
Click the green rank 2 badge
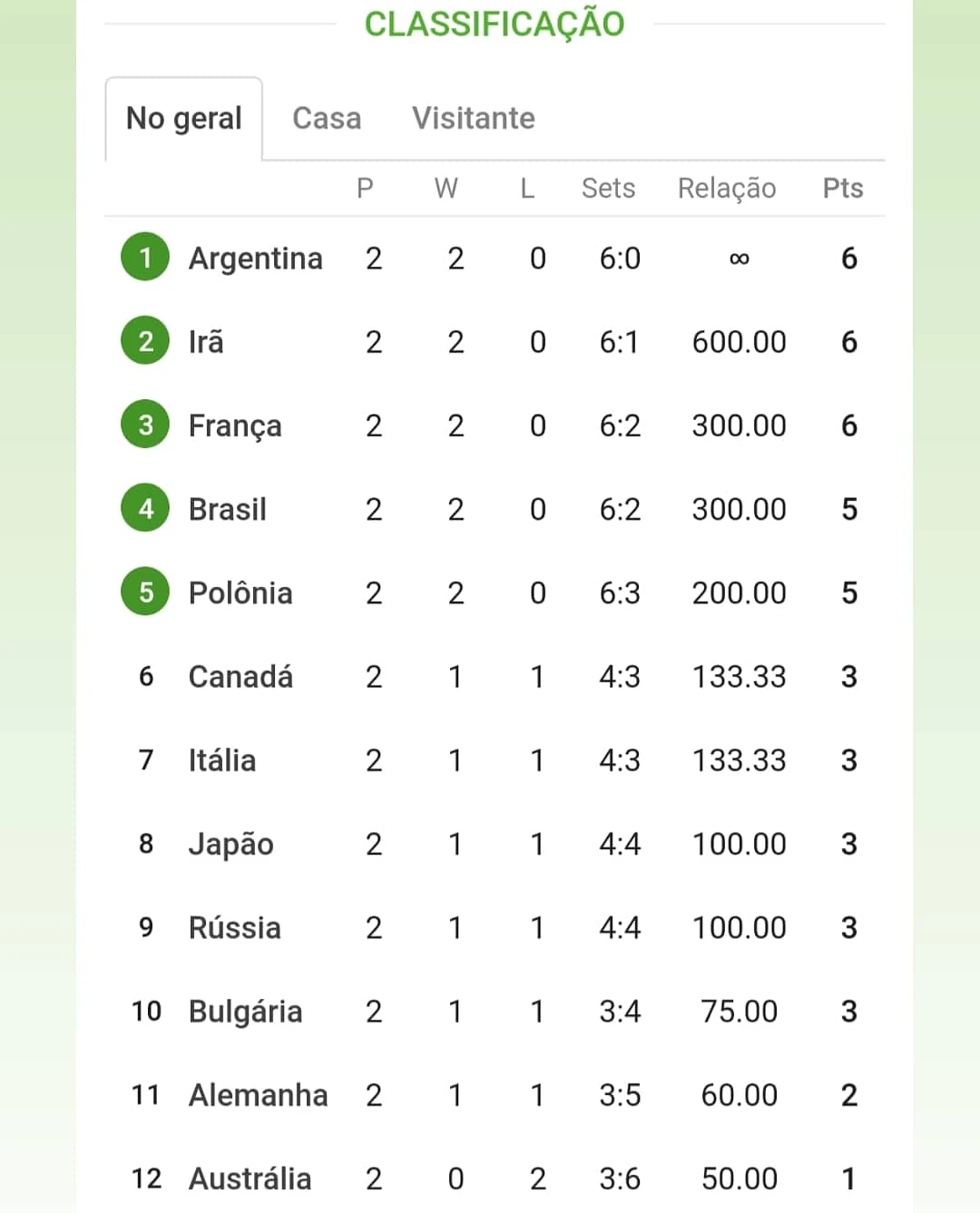pyautogui.click(x=145, y=341)
